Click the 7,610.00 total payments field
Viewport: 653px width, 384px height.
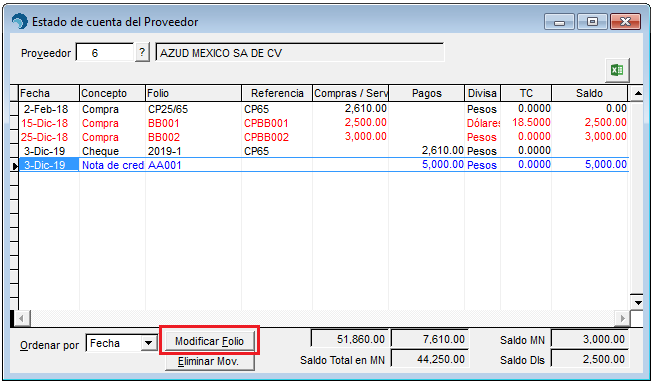pyautogui.click(x=430, y=339)
